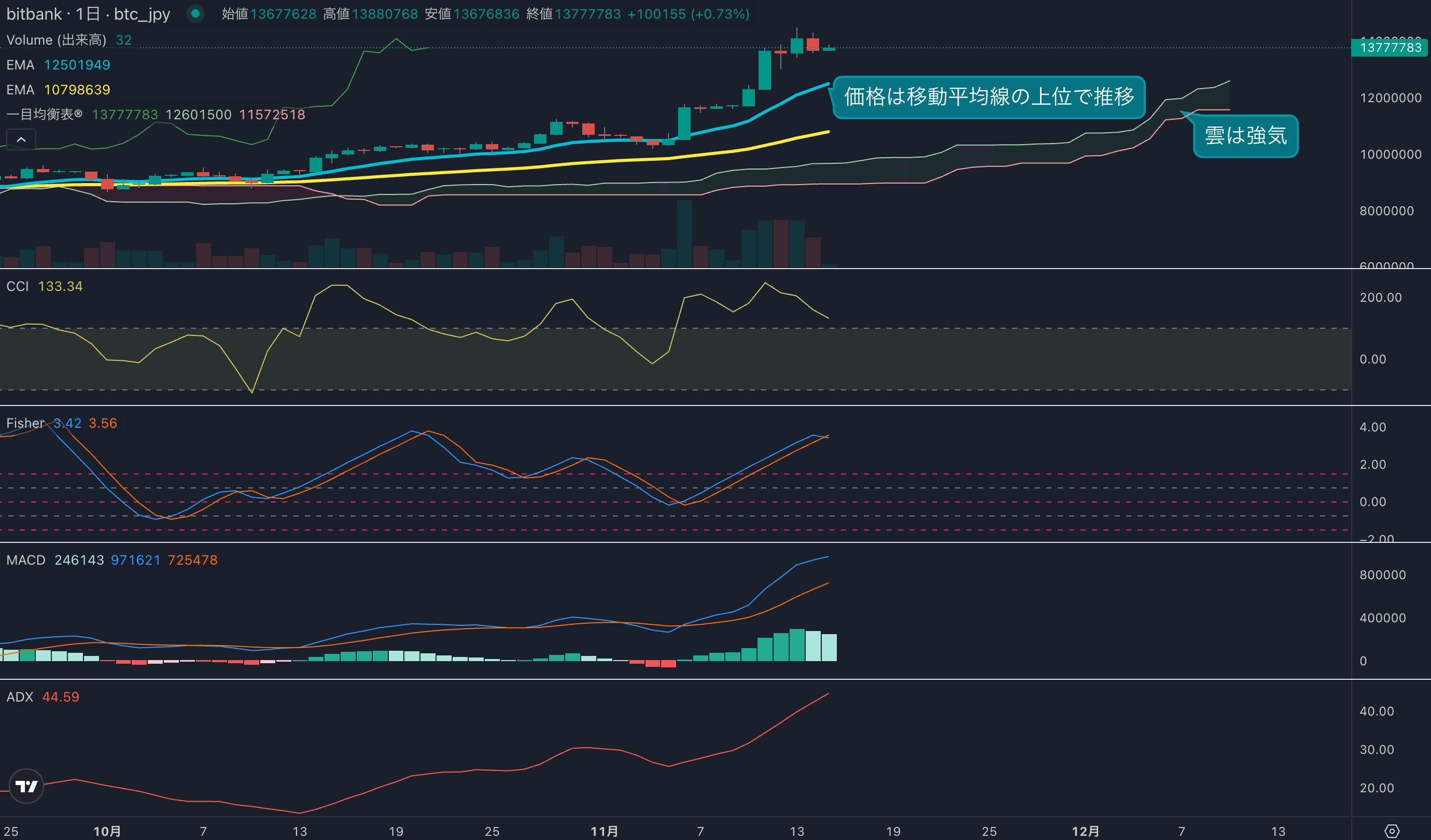This screenshot has height=840, width=1431.
Task: Click the Fisher indicator label
Action: [25, 423]
